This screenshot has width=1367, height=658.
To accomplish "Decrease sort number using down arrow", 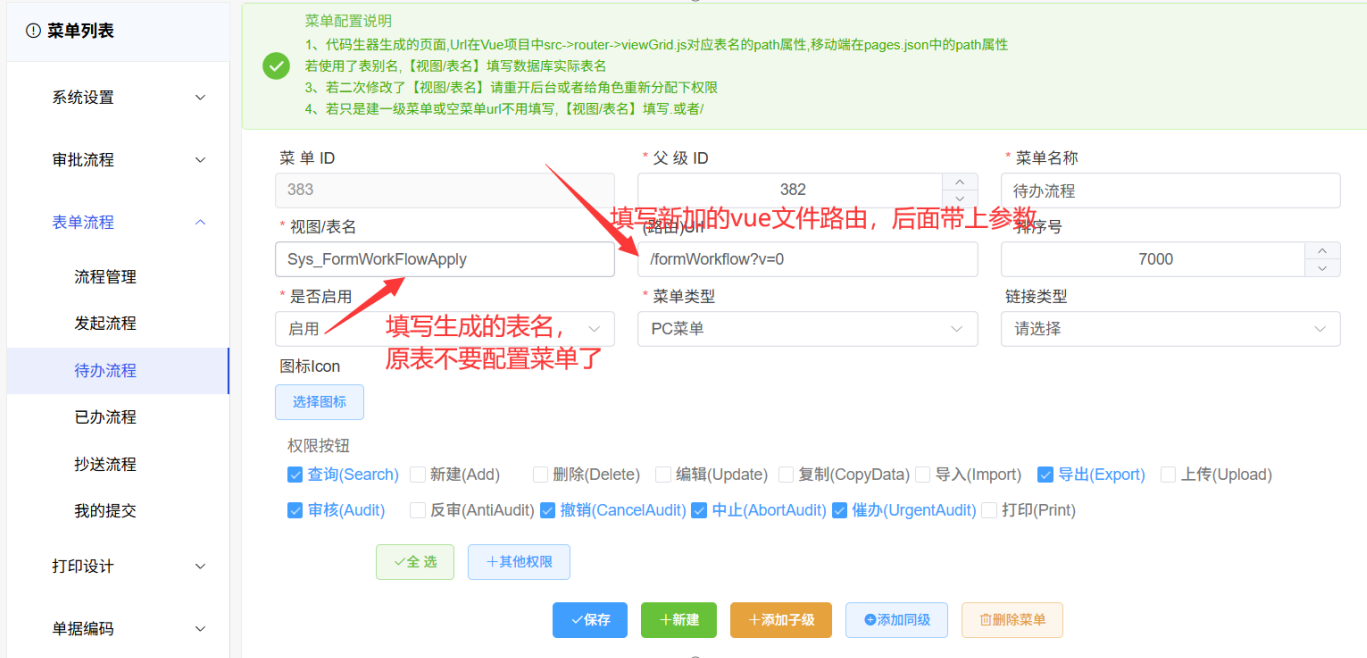I will pyautogui.click(x=1322, y=267).
